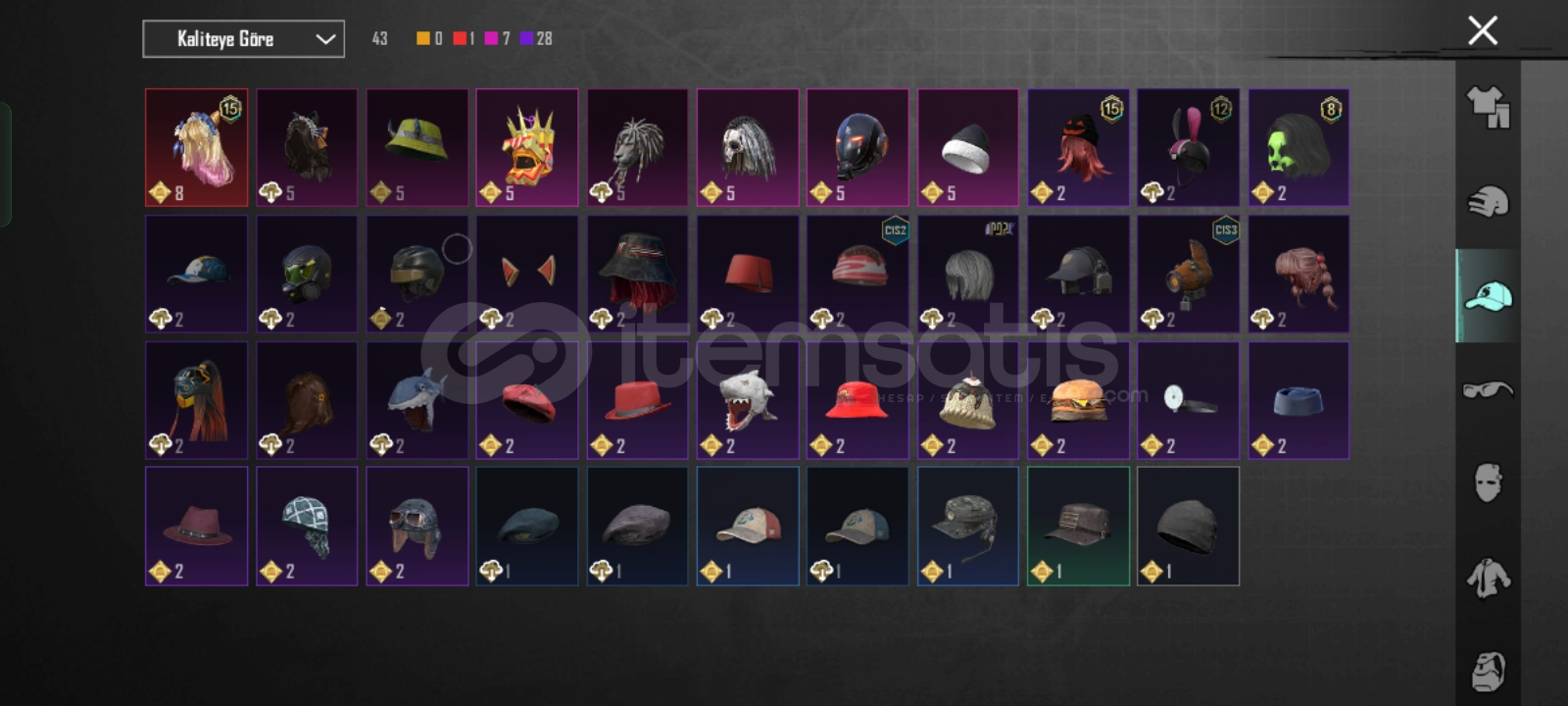Open the sunglasses category in sidebar

click(1488, 389)
